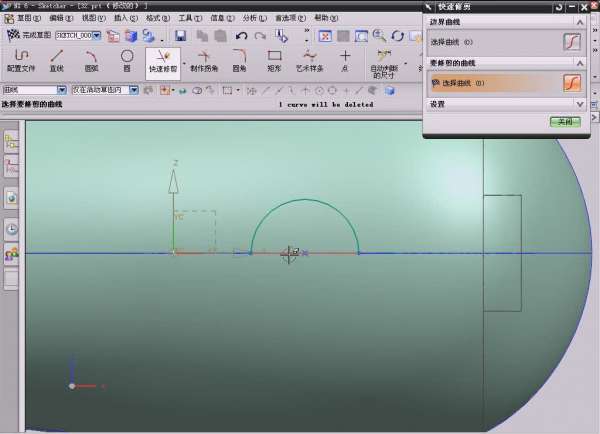Screen dimensions: 600x434
Task: Collapse the 边界曲线 (Boundary Curve) section
Action: [579, 21]
